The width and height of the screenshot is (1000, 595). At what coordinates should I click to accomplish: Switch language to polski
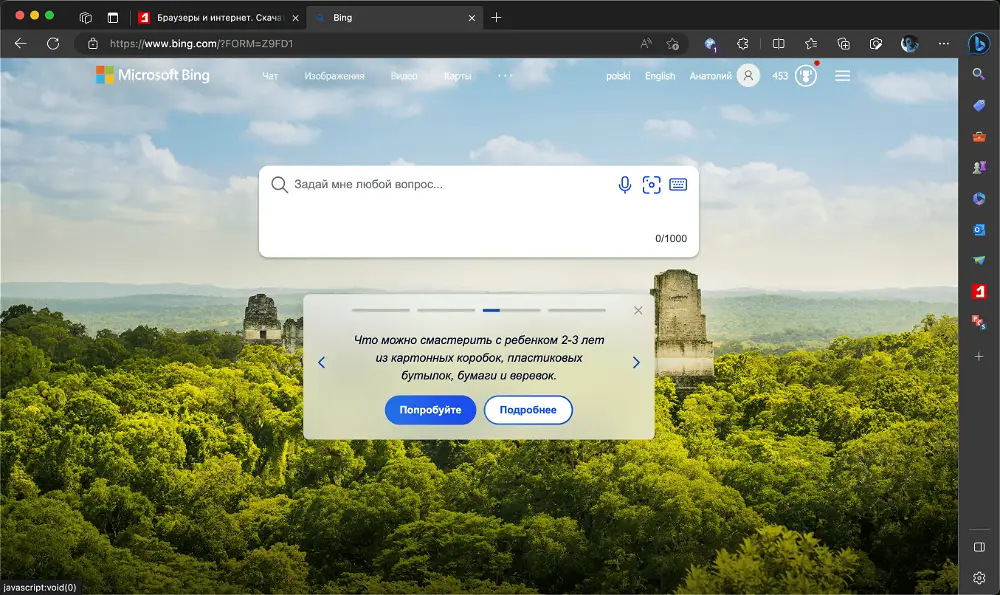pos(618,76)
